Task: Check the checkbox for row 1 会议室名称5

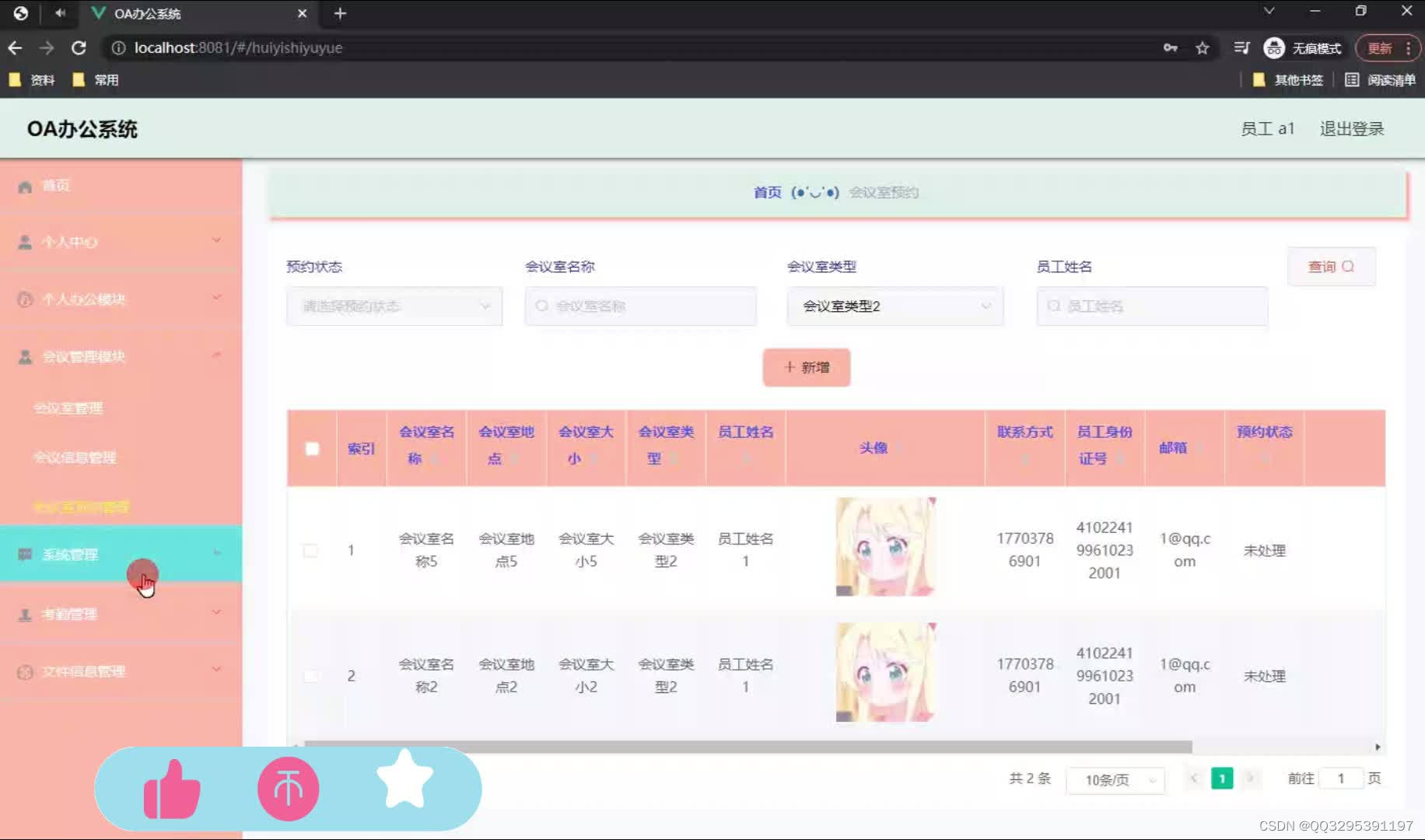Action: 310,551
